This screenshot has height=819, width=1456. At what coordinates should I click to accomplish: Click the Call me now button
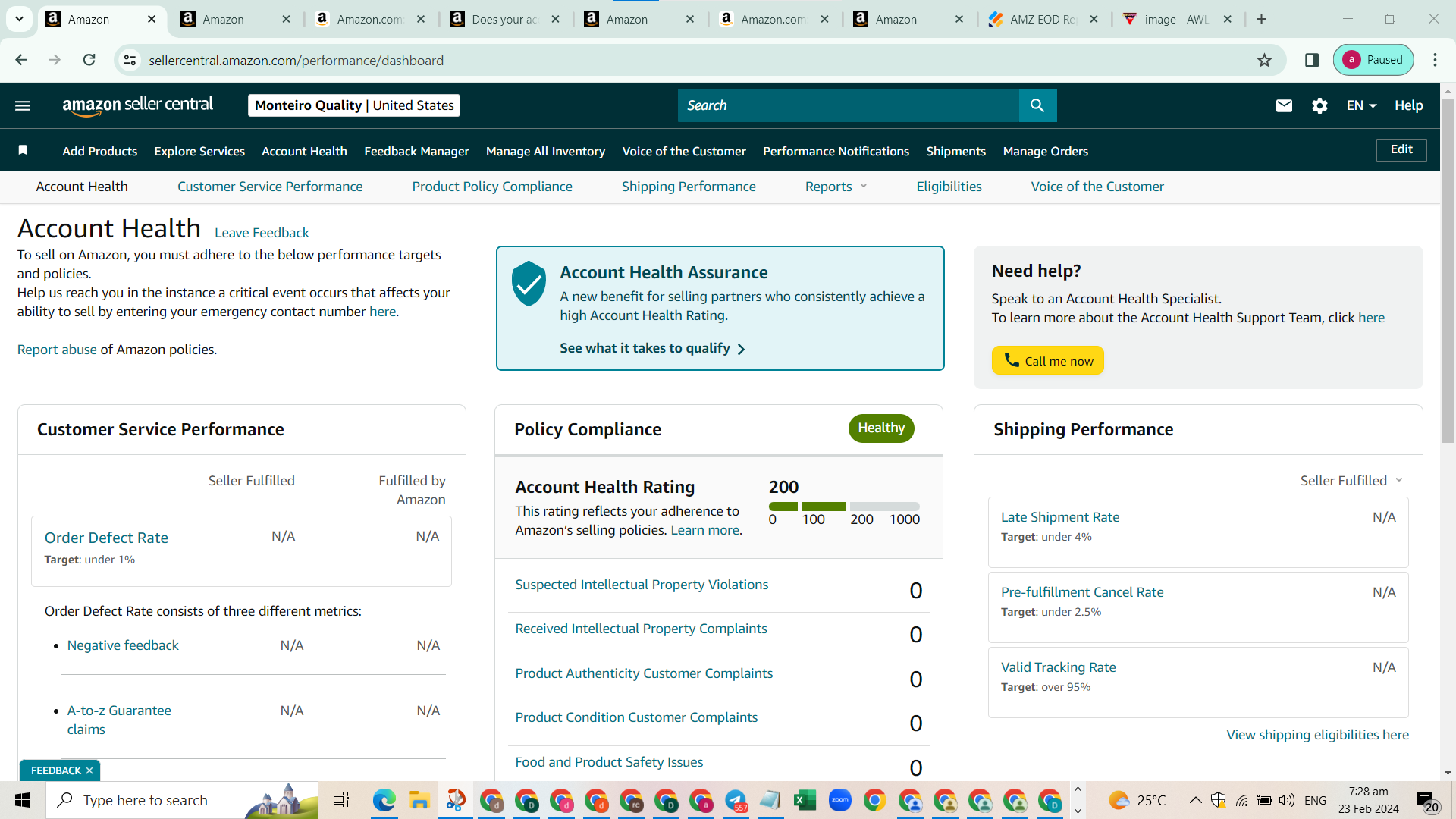tap(1048, 361)
